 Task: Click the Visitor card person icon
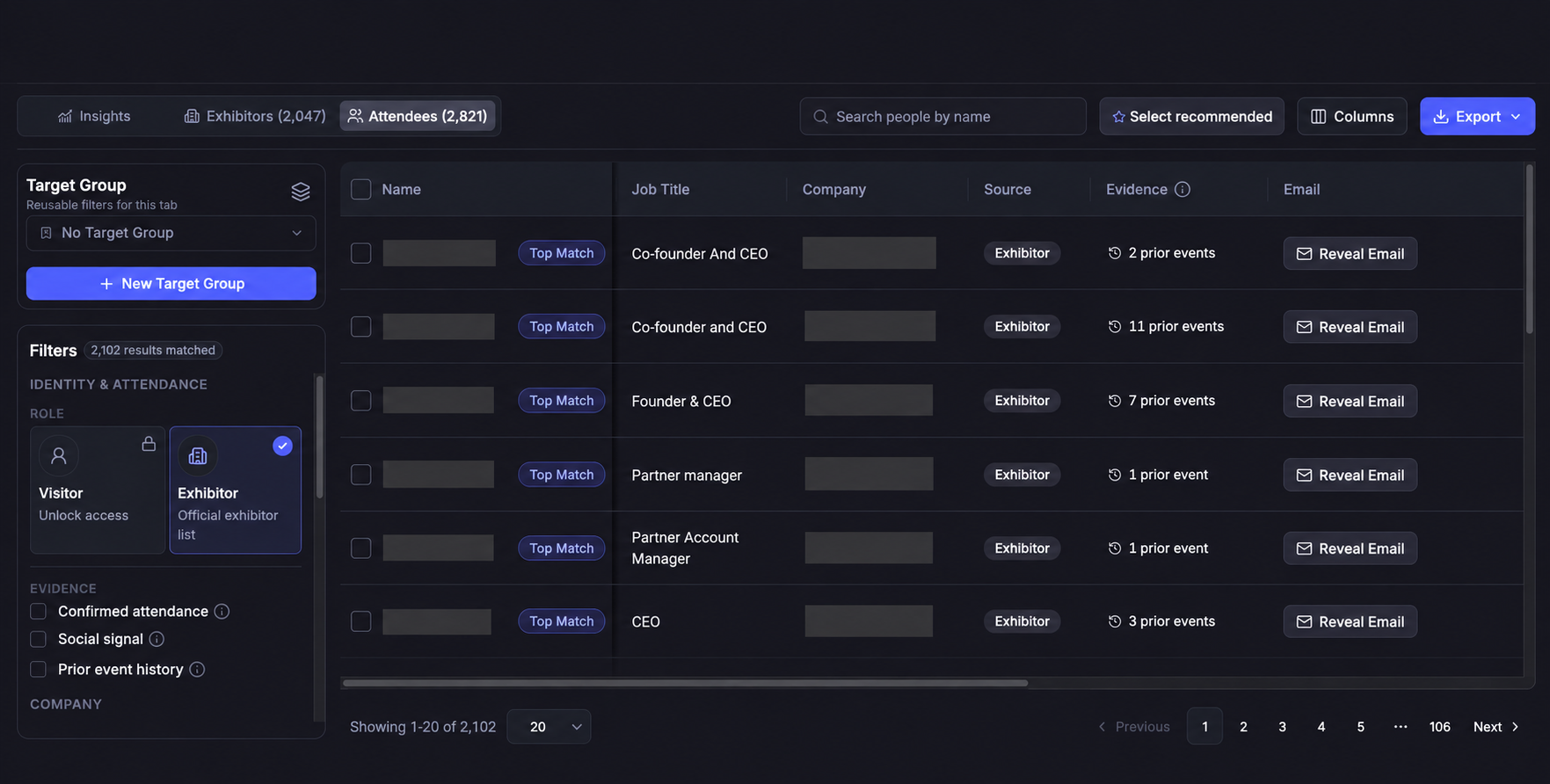pos(59,455)
